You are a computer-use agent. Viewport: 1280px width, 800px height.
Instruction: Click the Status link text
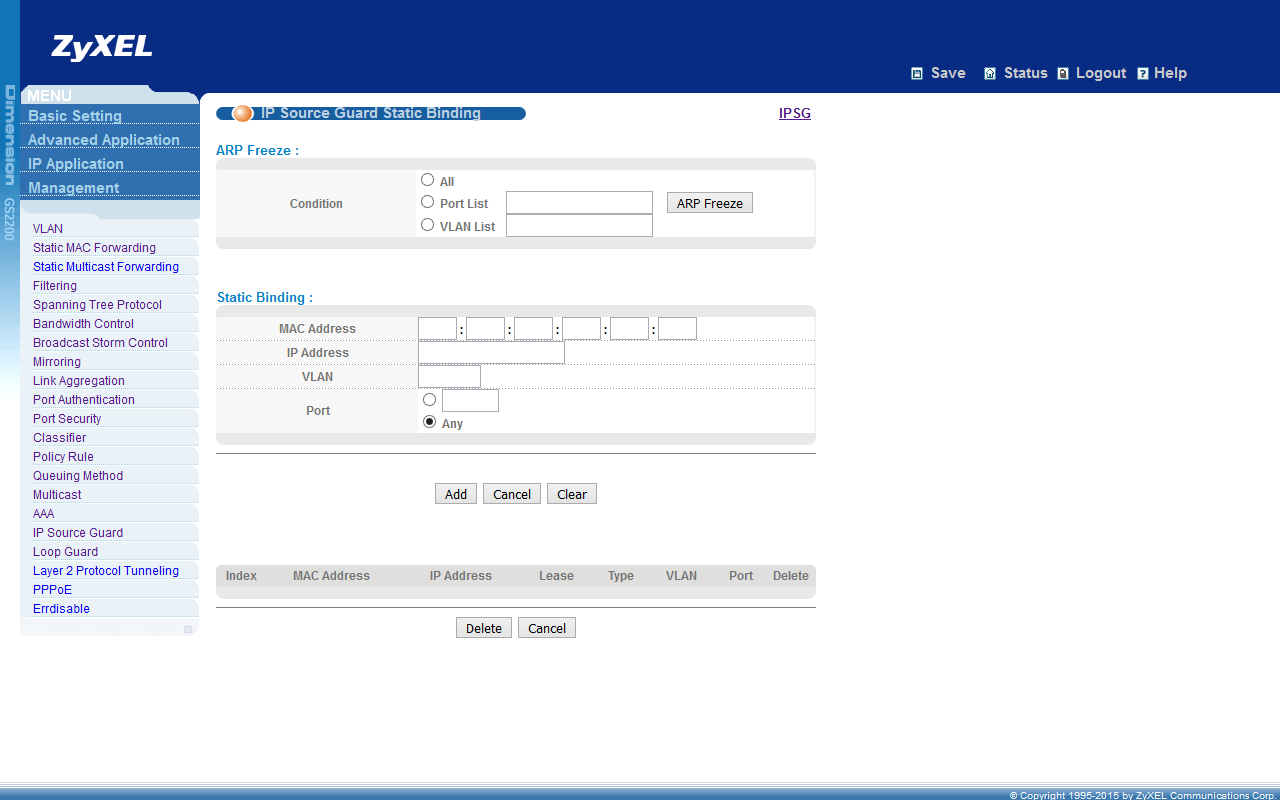pos(1026,73)
